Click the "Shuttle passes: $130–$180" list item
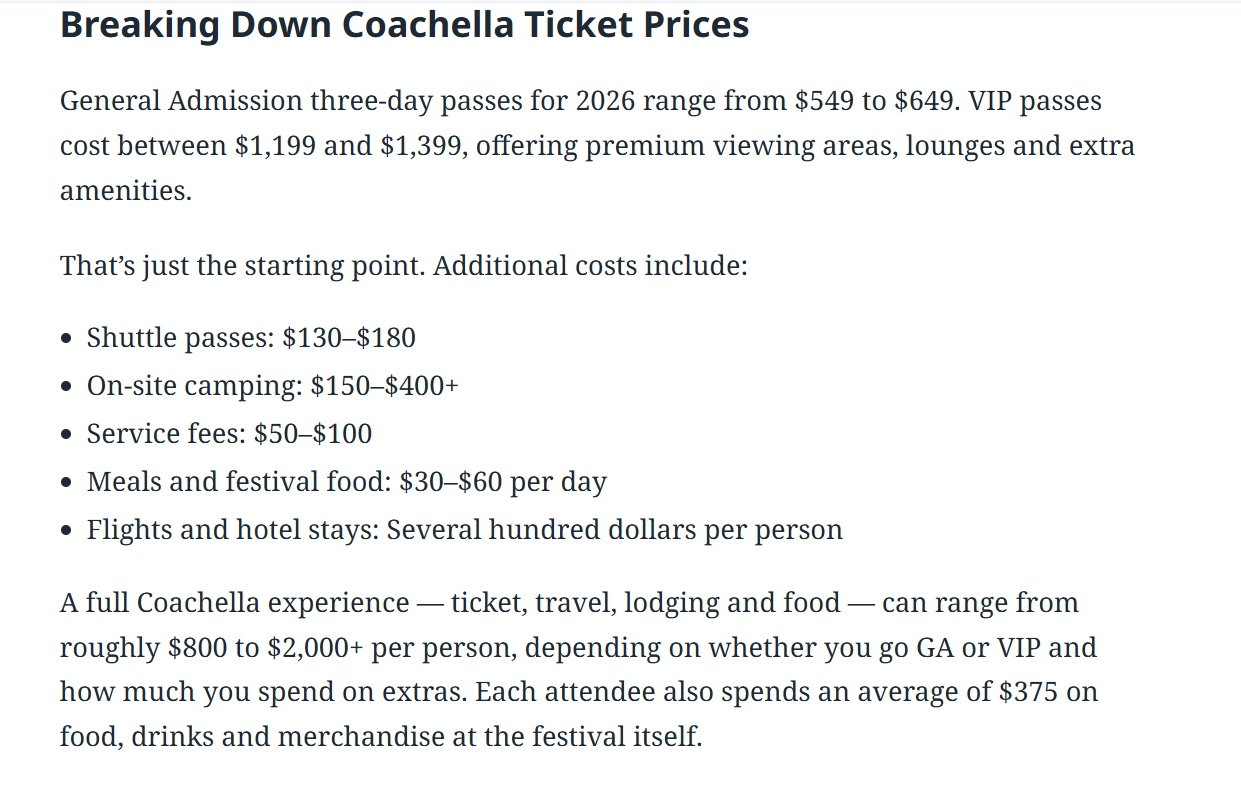 click(x=250, y=338)
